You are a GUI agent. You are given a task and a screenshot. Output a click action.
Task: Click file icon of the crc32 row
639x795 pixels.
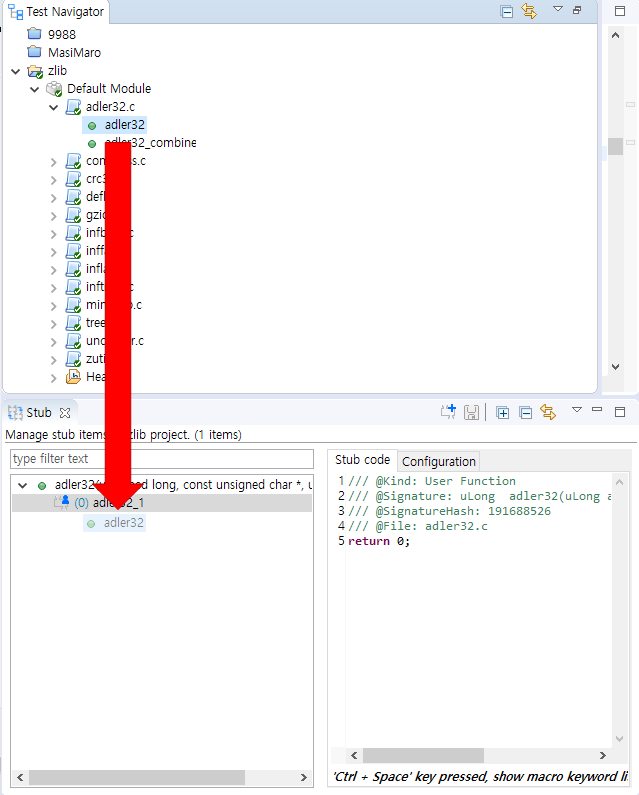pyautogui.click(x=74, y=179)
